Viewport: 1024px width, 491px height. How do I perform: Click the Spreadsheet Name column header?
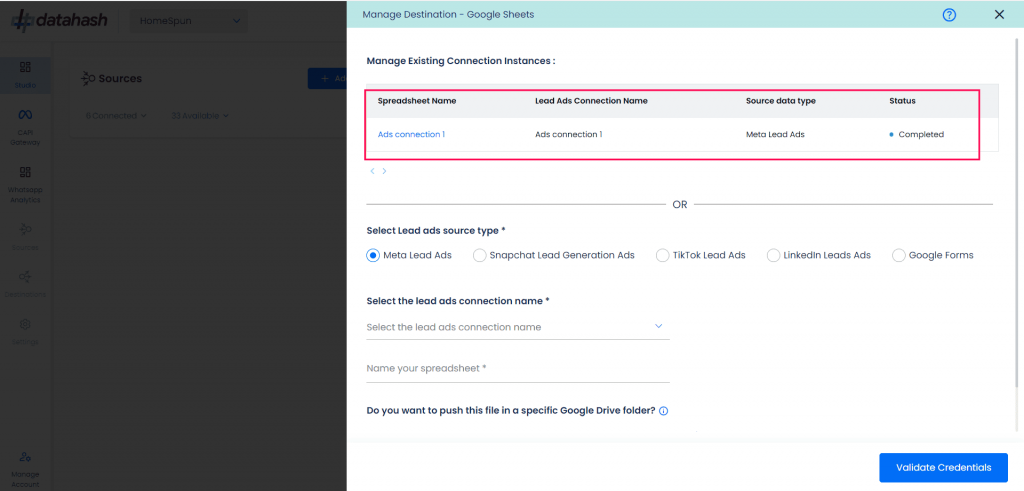(417, 101)
